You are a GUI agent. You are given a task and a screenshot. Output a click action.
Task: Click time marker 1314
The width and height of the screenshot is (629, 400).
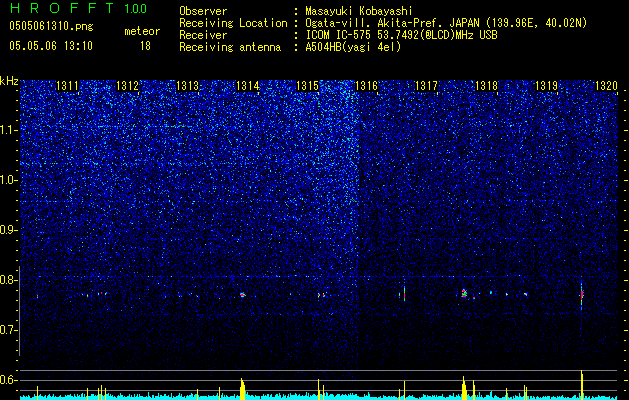[x=247, y=86]
